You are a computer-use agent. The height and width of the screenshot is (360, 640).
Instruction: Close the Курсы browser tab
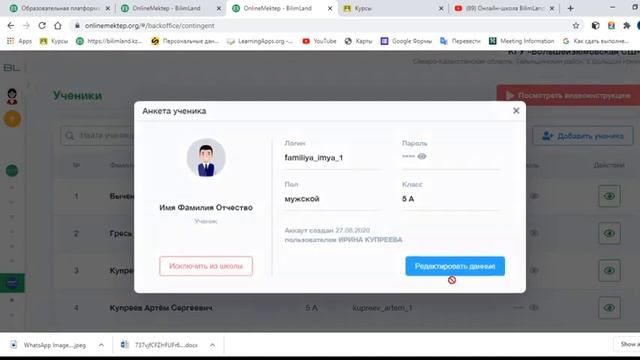click(x=441, y=8)
